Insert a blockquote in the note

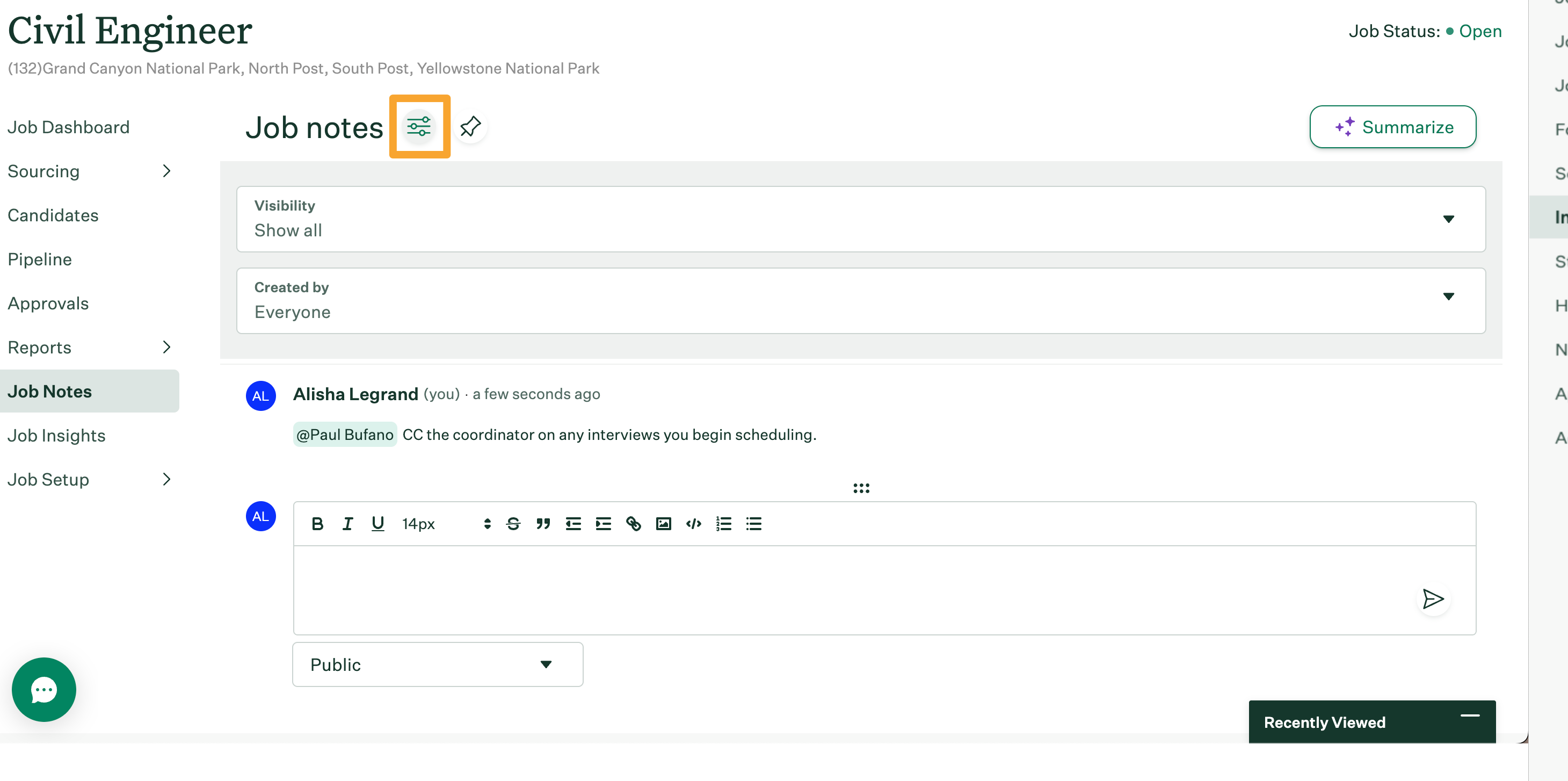543,524
